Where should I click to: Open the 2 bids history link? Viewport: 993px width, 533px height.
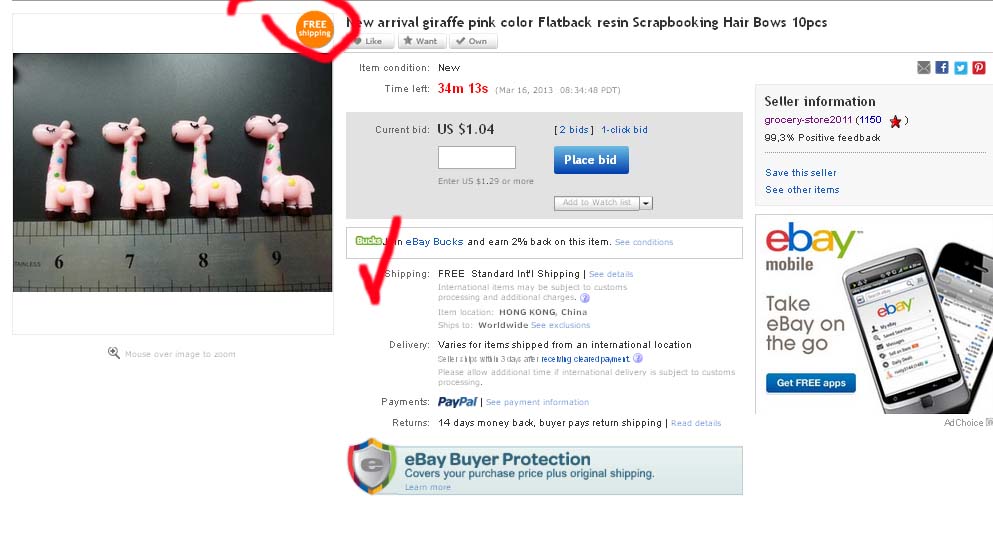pos(574,130)
